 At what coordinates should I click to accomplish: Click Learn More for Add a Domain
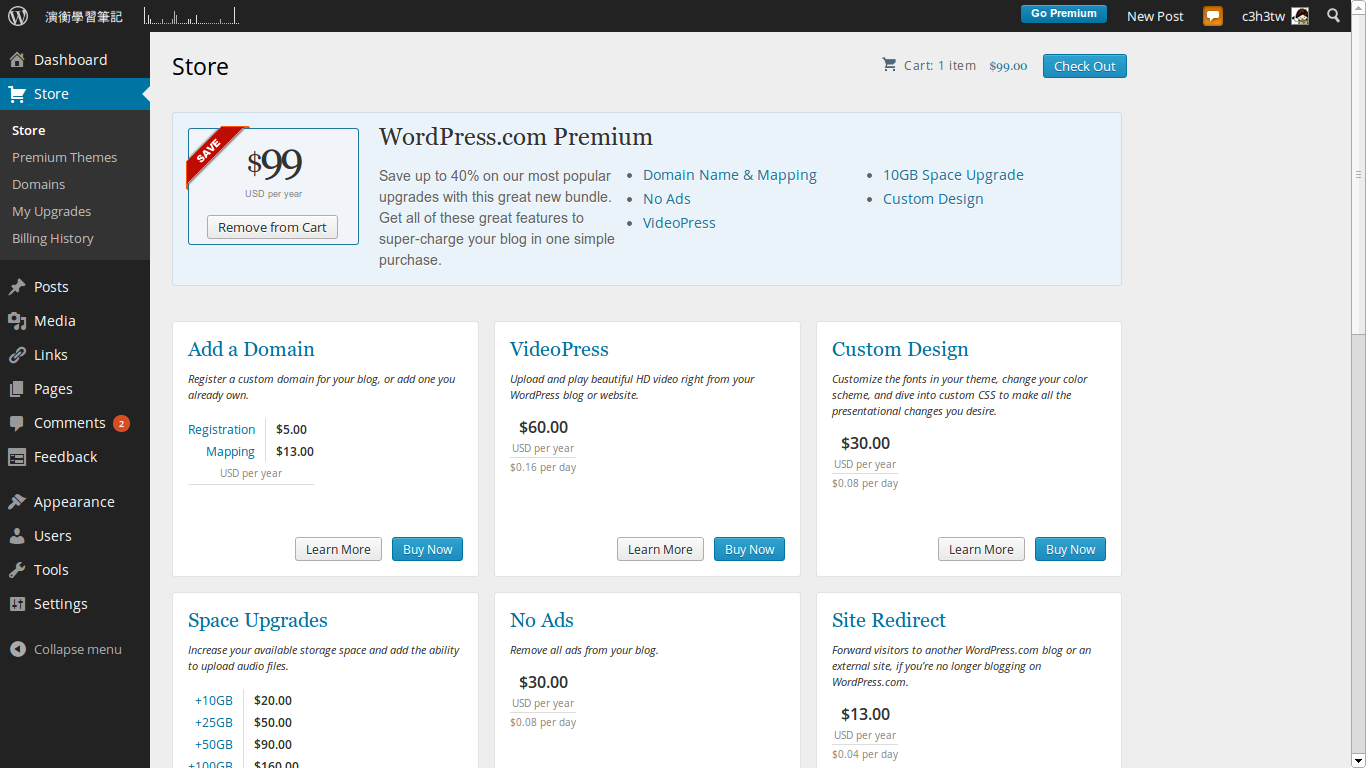[338, 549]
